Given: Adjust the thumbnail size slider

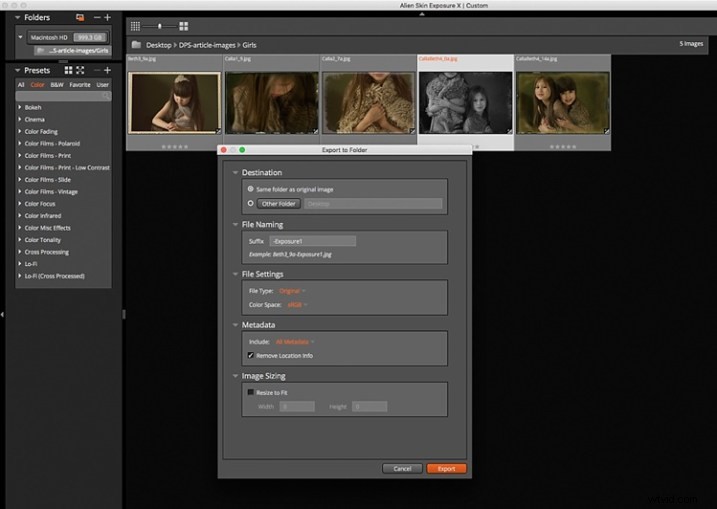Looking at the screenshot, I should tap(158, 24).
